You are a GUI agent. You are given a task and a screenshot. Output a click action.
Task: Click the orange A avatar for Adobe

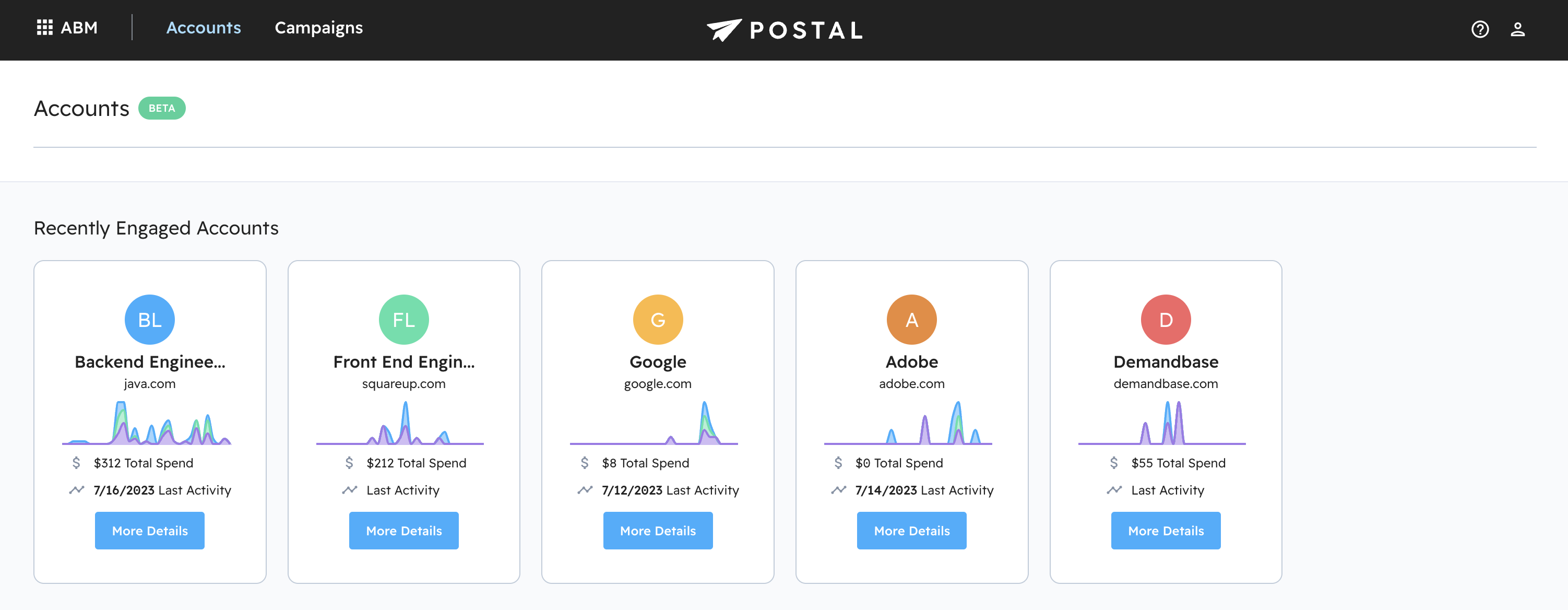point(911,320)
